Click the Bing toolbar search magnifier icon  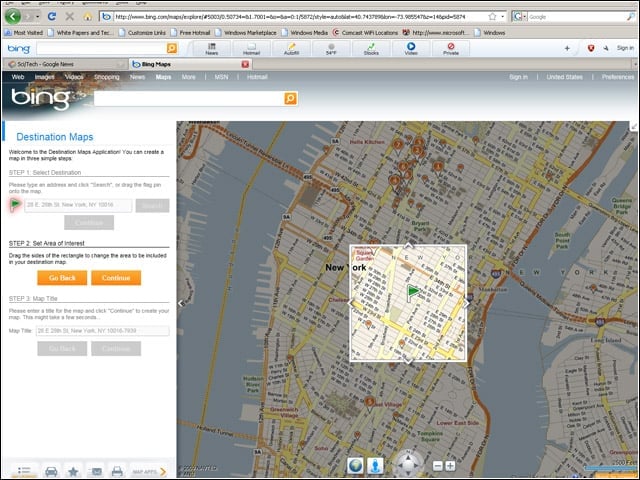(172, 48)
